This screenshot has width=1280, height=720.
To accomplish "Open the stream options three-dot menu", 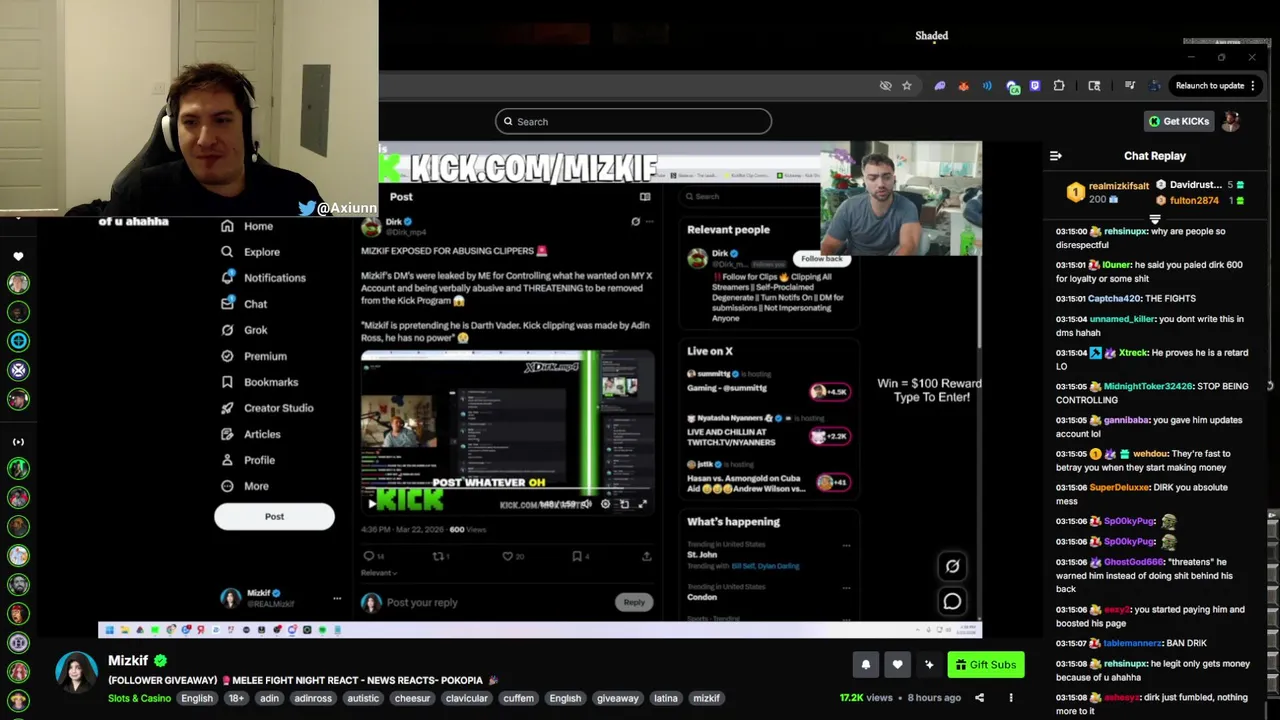I will tap(1011, 698).
